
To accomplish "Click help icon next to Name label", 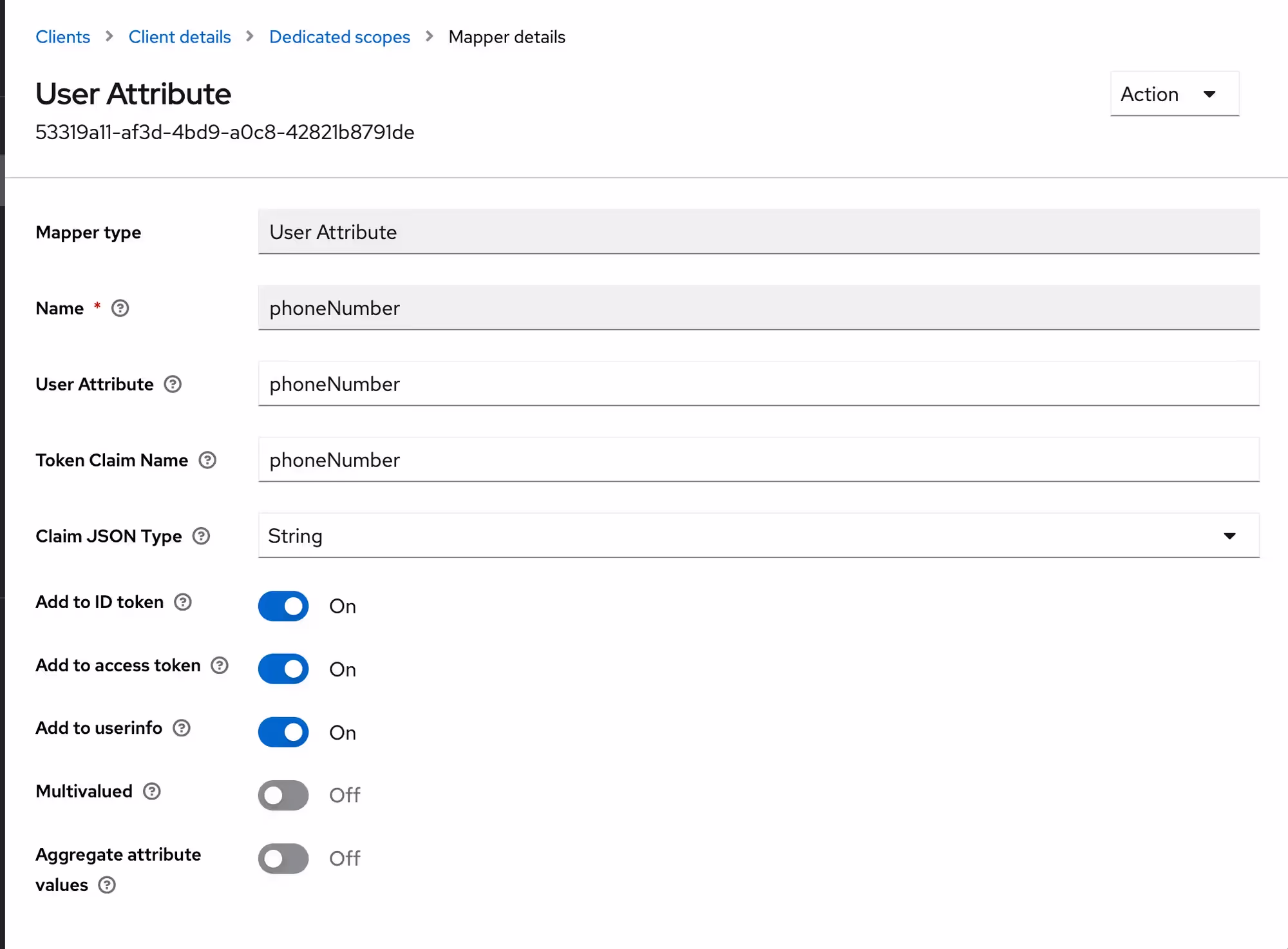I will tap(120, 309).
